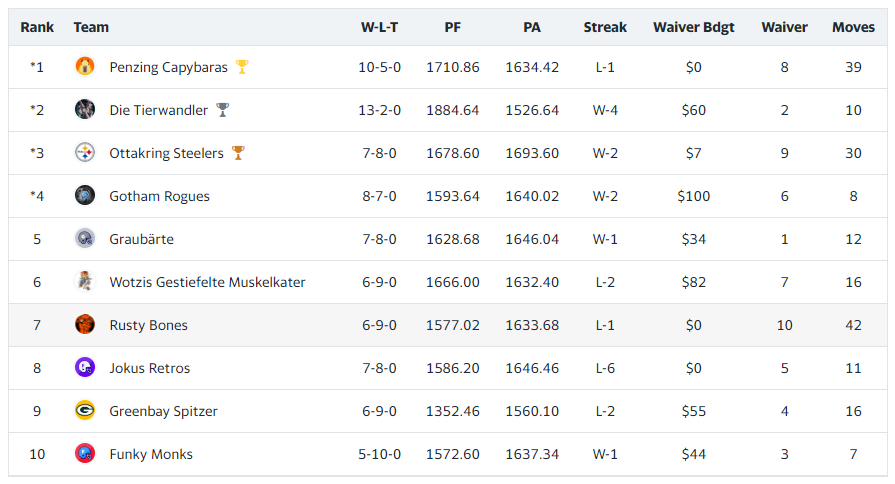This screenshot has height=484, width=895.
Task: Open the Graubärte team page
Action: 142,239
